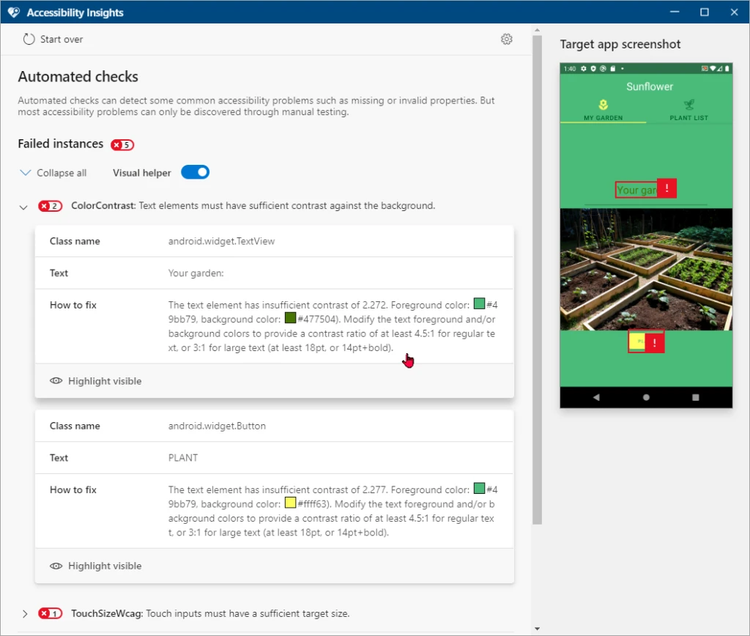Screen dimensions: 750x636
Task: Close the Accessibility Insights window
Action: point(734,12)
